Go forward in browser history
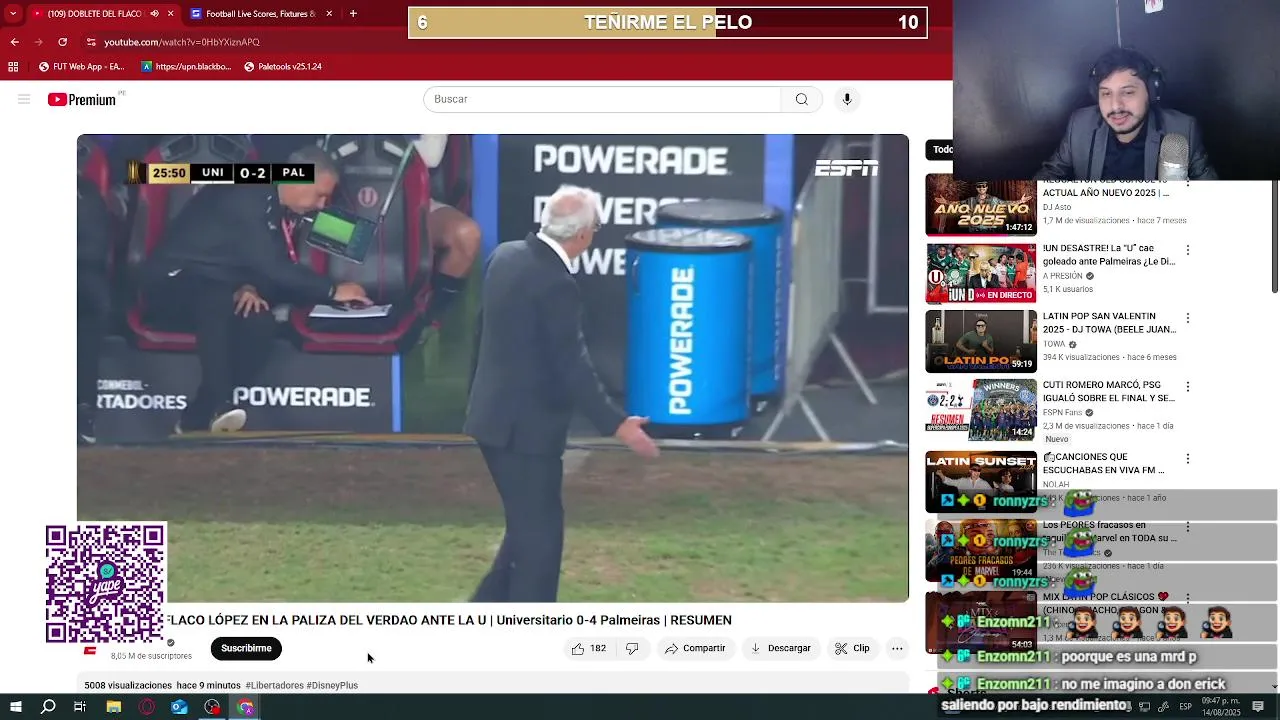 pyautogui.click(x=38, y=42)
